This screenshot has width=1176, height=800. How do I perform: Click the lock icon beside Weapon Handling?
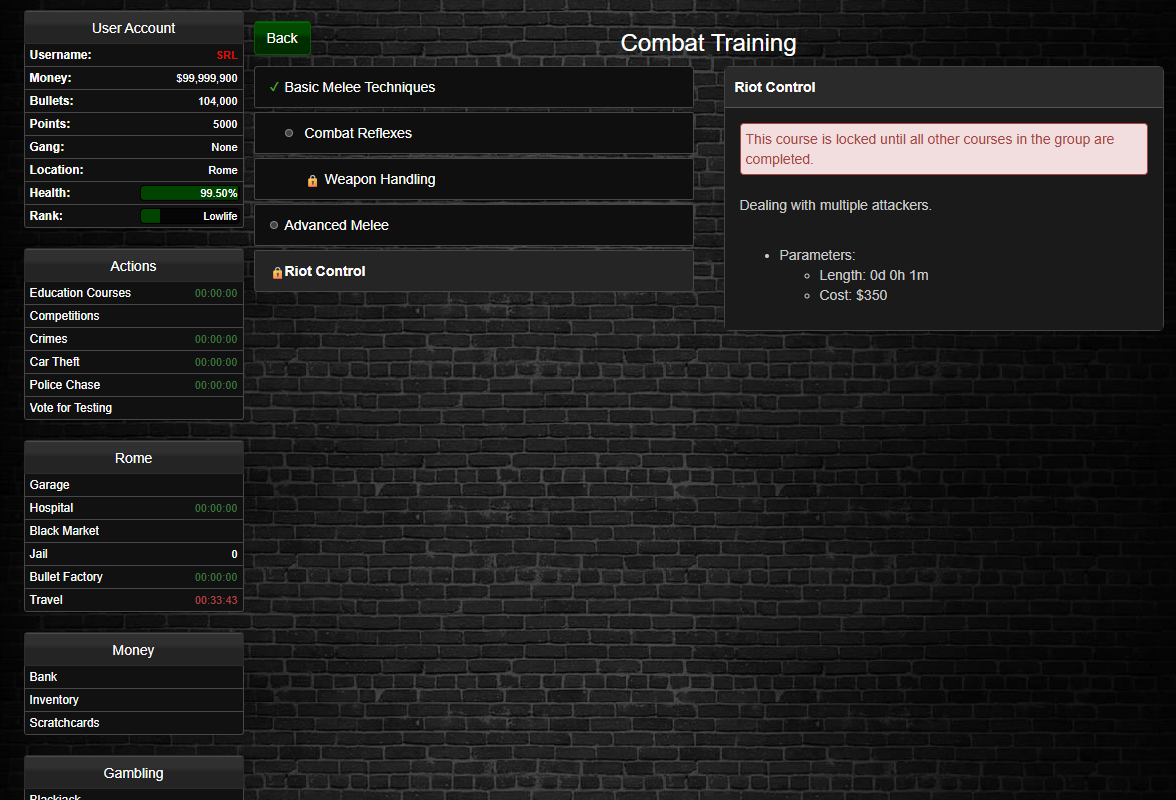coord(312,181)
